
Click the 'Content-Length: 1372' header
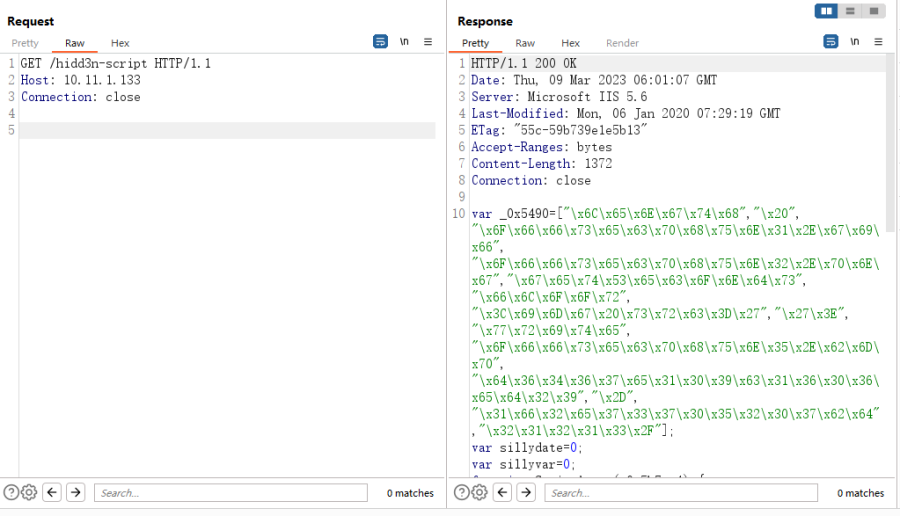542,164
